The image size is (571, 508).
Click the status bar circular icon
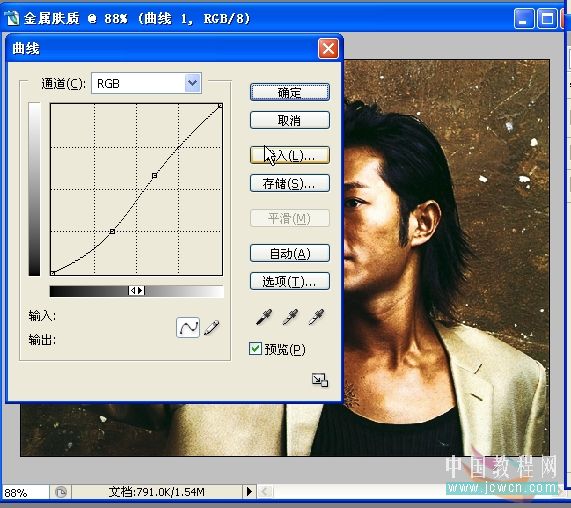coord(60,492)
